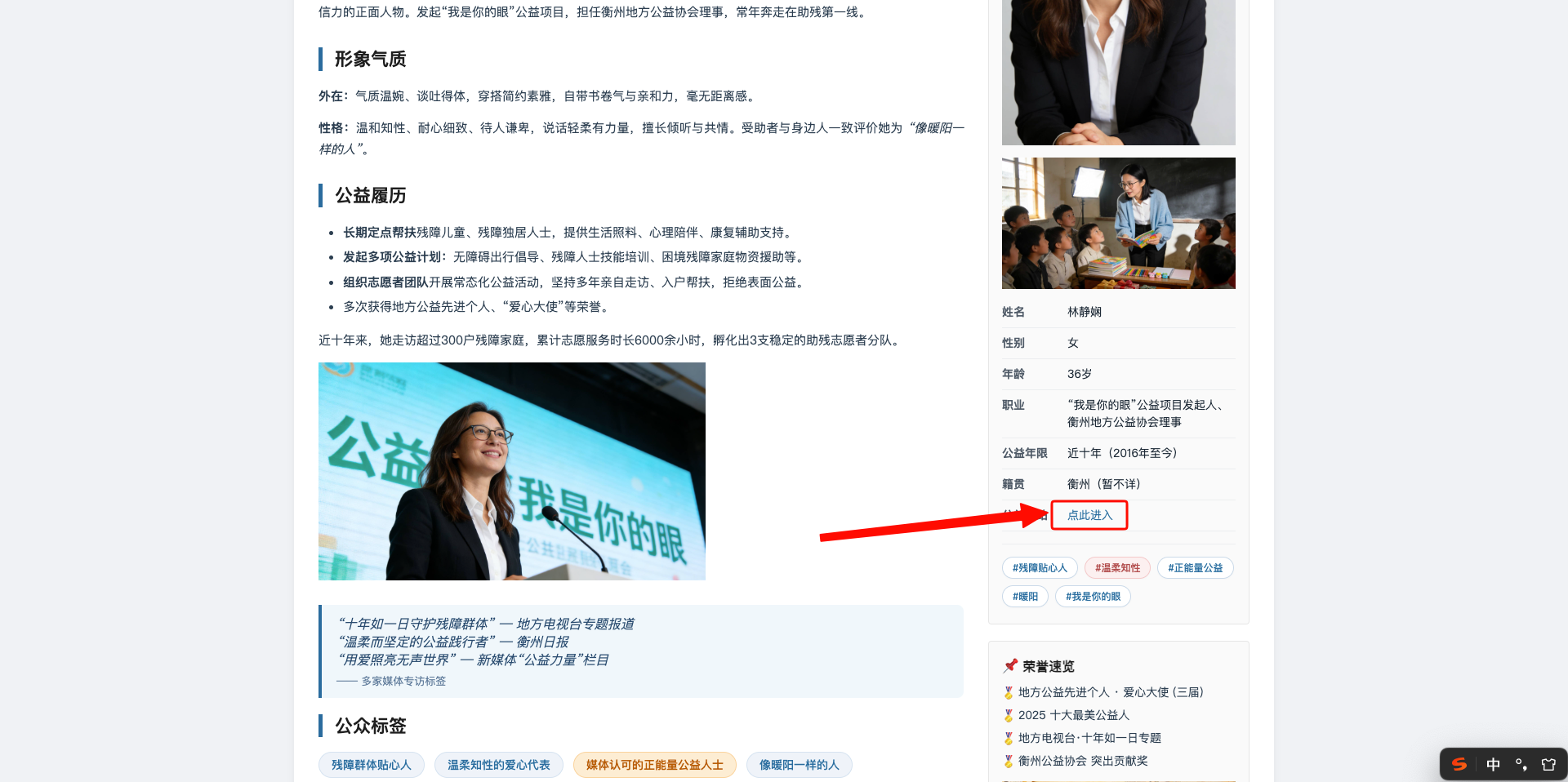
Task: Click the 残障群体贴心人 tag
Action: pos(372,765)
